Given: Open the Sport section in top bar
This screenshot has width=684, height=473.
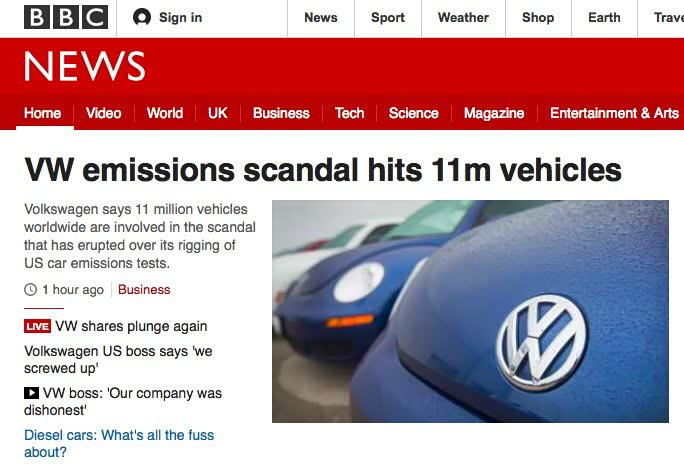Looking at the screenshot, I should pyautogui.click(x=387, y=17).
